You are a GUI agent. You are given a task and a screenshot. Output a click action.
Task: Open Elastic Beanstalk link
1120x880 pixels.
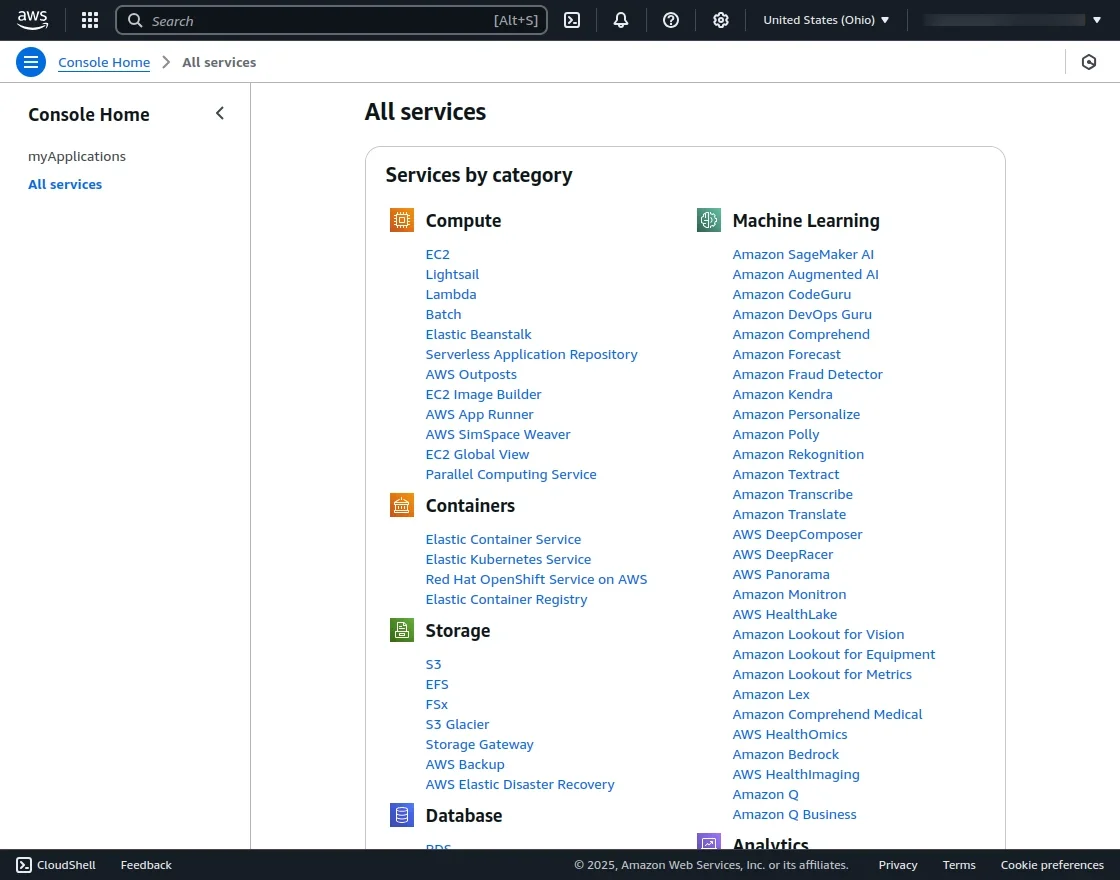tap(479, 334)
